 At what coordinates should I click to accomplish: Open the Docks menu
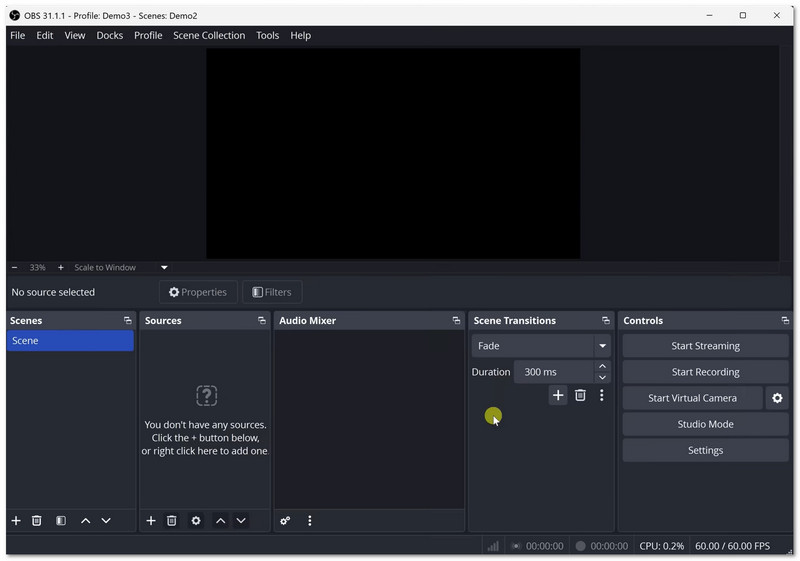(110, 36)
